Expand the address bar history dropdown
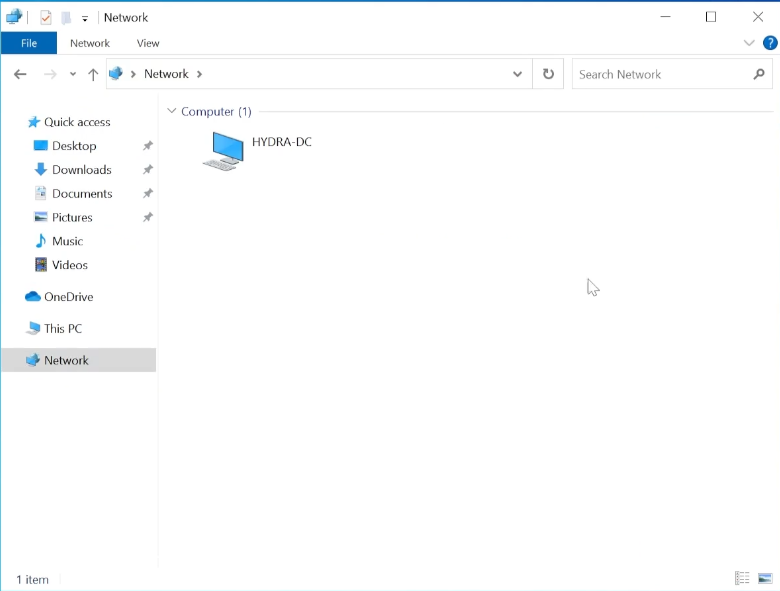 pyautogui.click(x=517, y=74)
